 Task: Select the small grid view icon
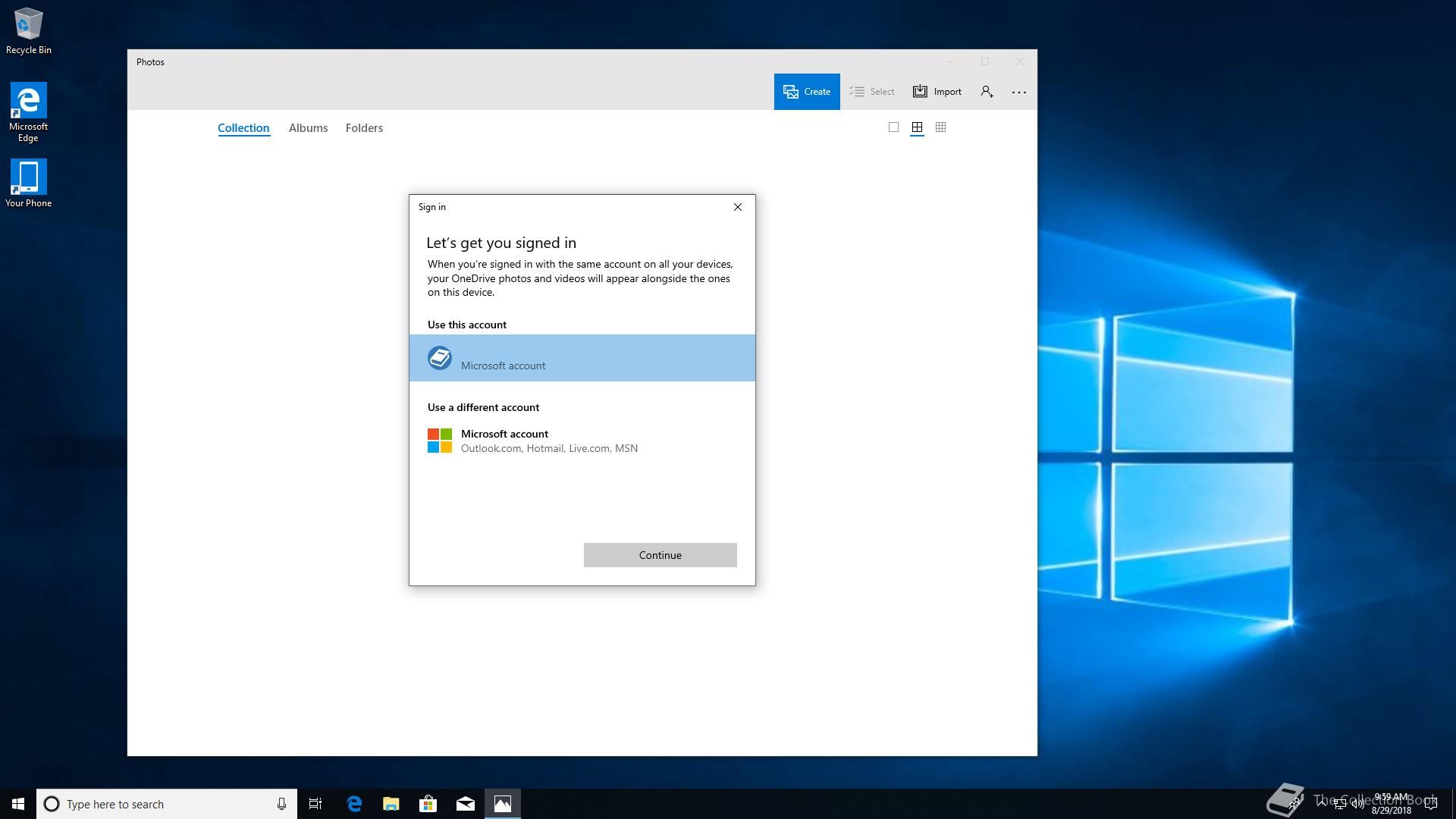(940, 127)
